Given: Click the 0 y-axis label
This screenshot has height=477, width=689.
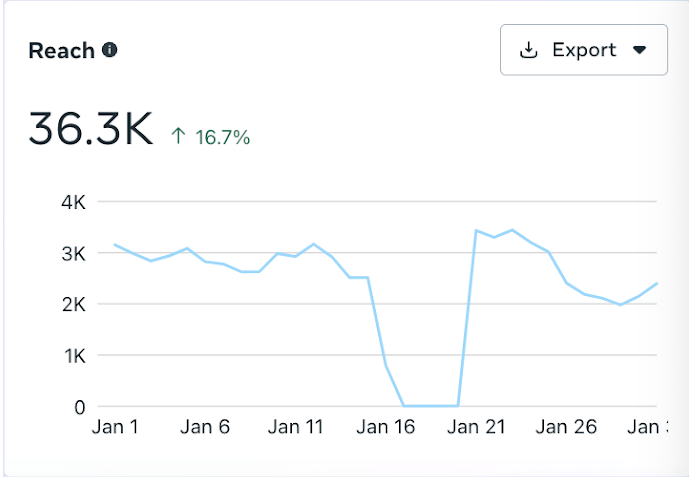Looking at the screenshot, I should coord(80,407).
